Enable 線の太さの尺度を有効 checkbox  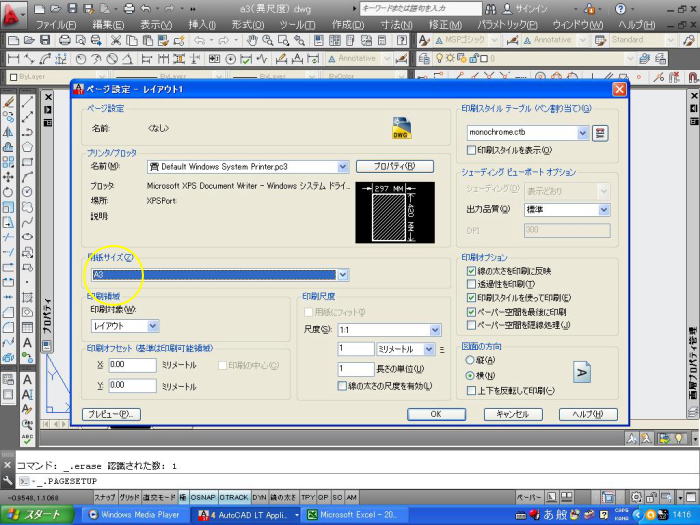pos(342,386)
